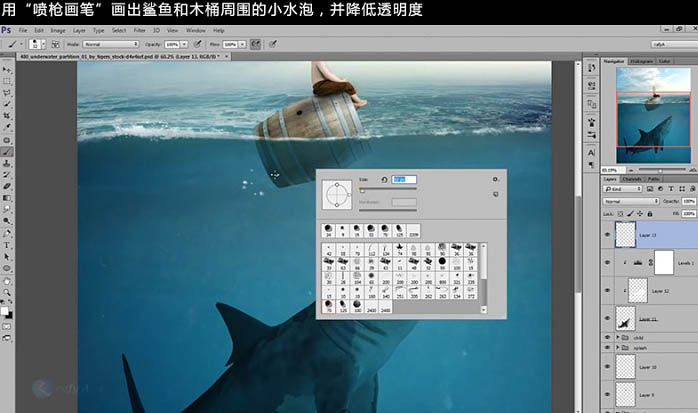Open the Brush panel toggle in options bar
This screenshot has width=698, height=413.
[55, 44]
